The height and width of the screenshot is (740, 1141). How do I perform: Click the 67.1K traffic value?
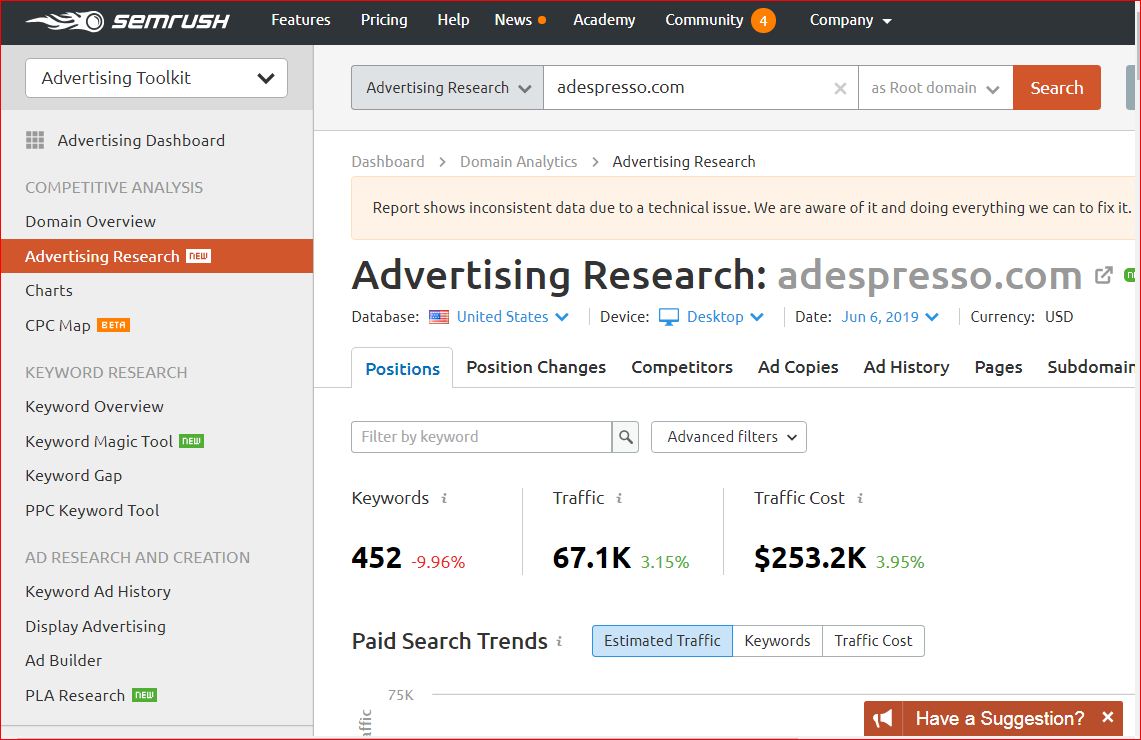(592, 558)
